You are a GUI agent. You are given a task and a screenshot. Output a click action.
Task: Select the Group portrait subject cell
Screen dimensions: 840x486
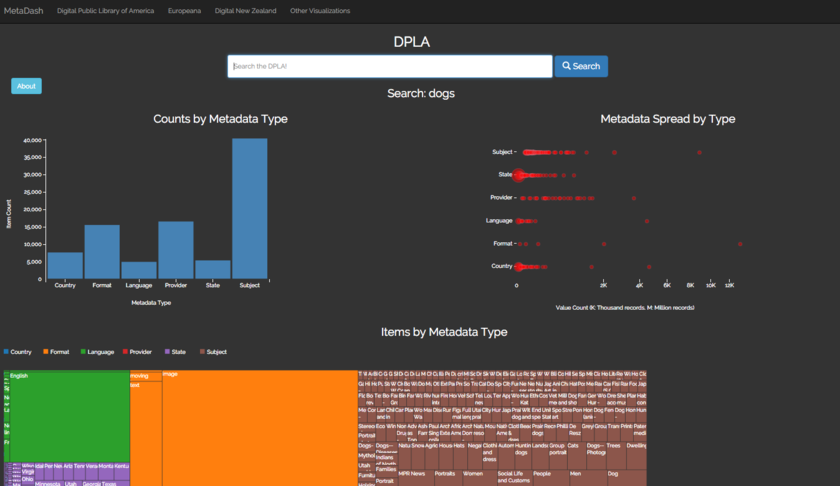[x=558, y=456]
